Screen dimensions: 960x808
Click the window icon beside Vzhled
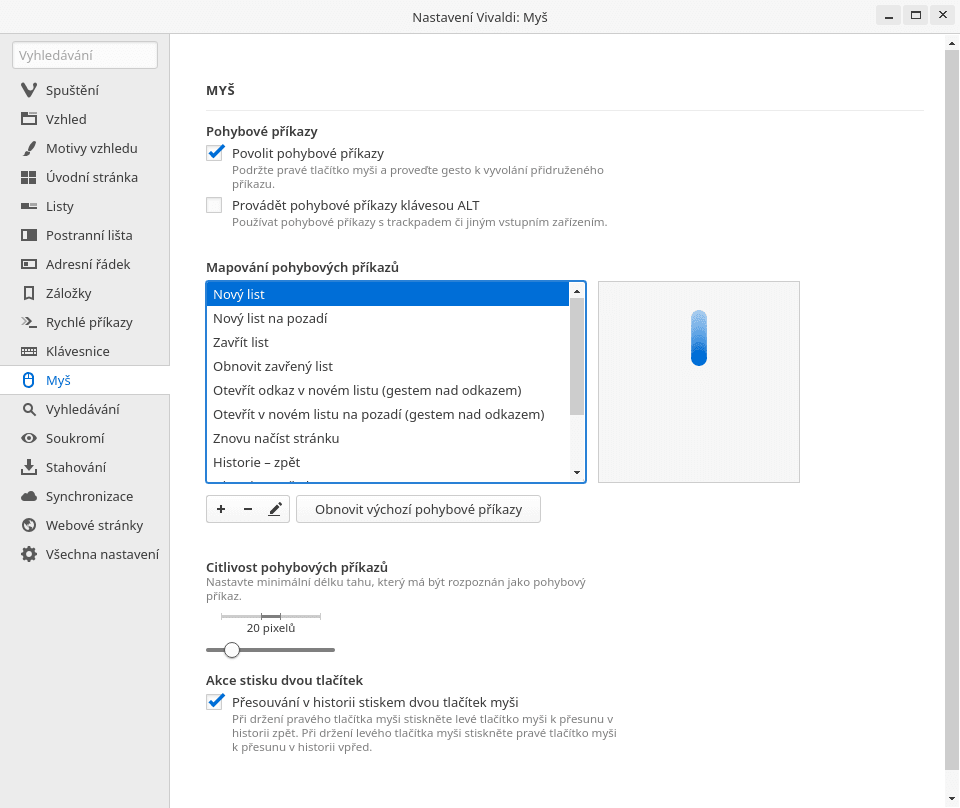point(29,119)
